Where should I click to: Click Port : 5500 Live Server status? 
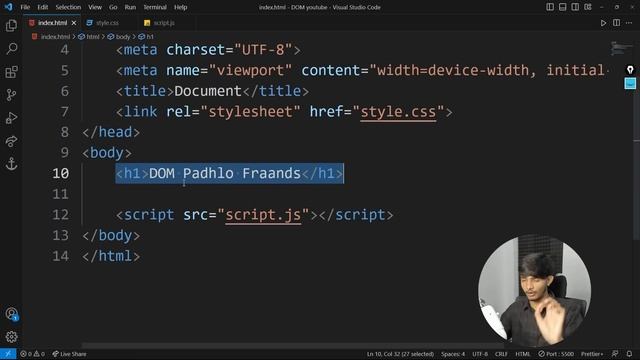pos(556,354)
